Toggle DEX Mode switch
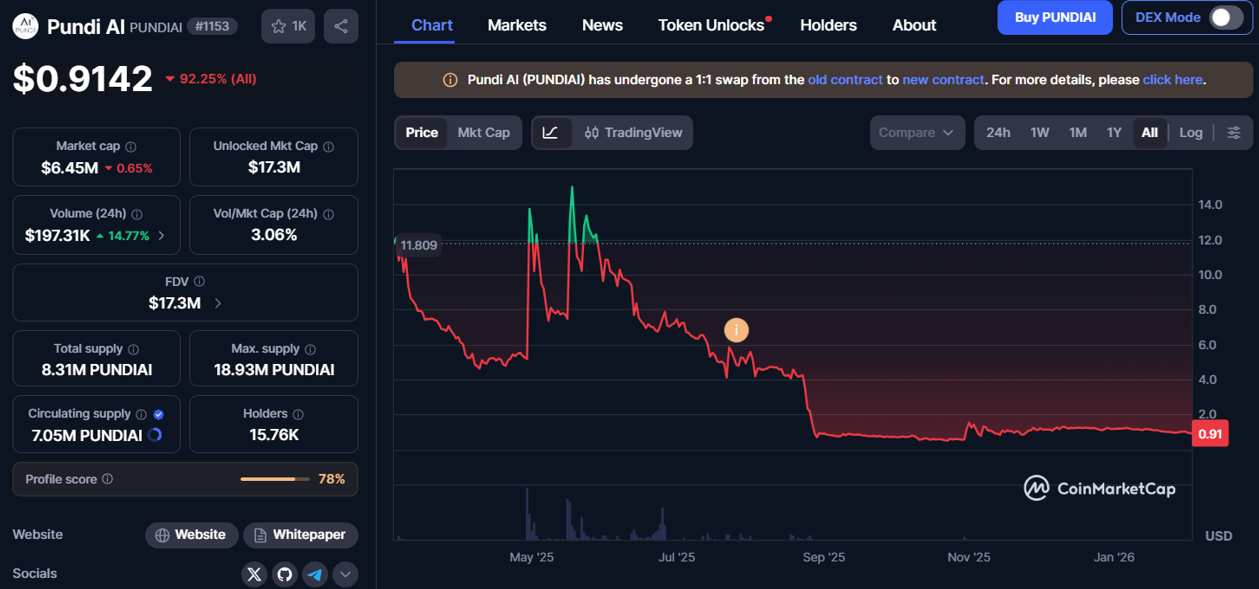The width and height of the screenshot is (1259, 589). point(1225,17)
